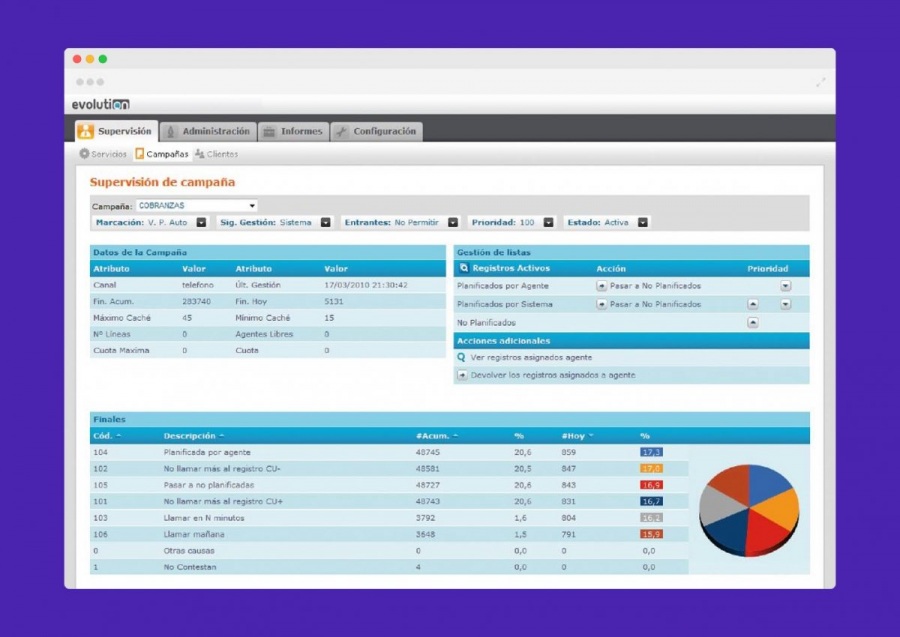
Task: Click the expand icon in browser bar
Action: click(821, 83)
